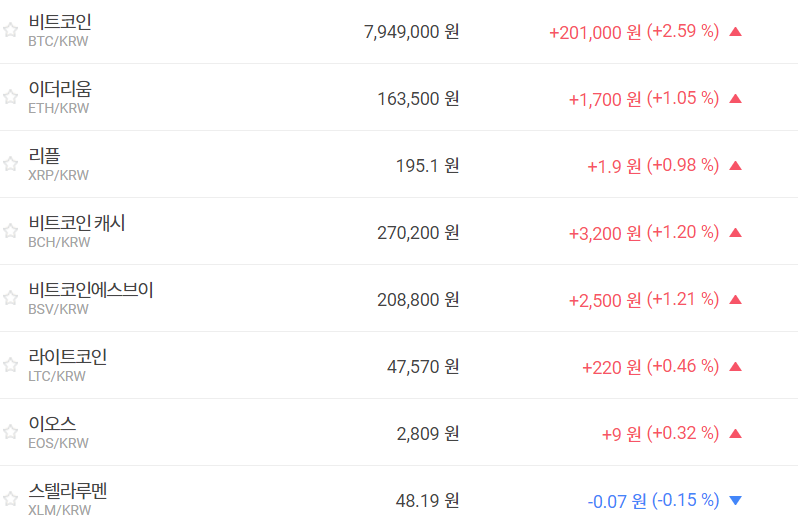Open the 이더리움 coin details
This screenshot has height=527, width=798.
click(60, 89)
